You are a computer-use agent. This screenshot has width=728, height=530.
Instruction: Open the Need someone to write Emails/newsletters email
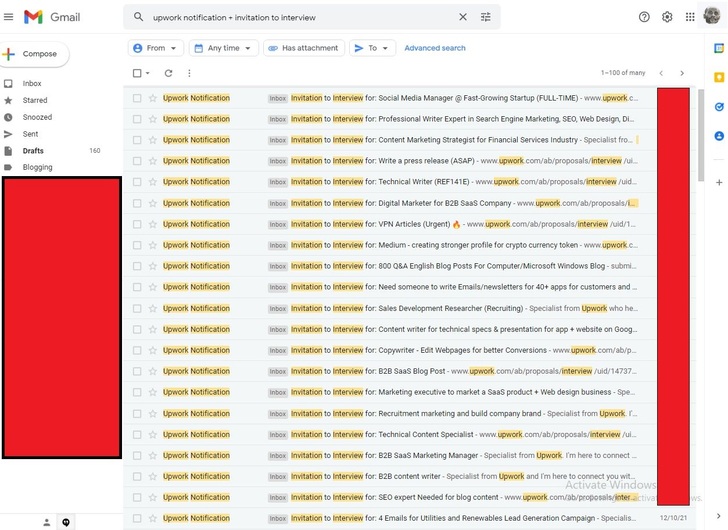click(390, 287)
